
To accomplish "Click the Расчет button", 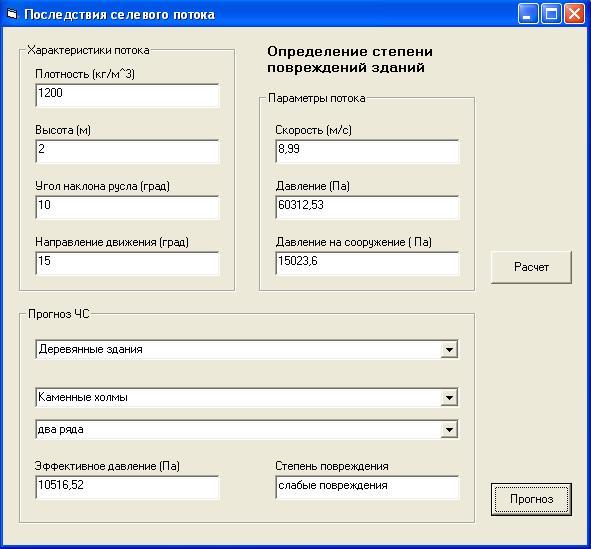I will coord(531,267).
